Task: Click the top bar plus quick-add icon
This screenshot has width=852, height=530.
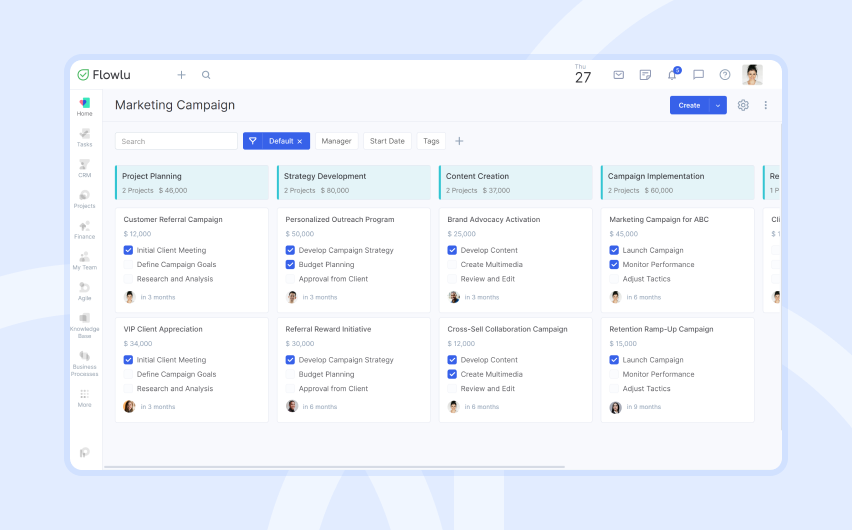Action: pyautogui.click(x=181, y=75)
